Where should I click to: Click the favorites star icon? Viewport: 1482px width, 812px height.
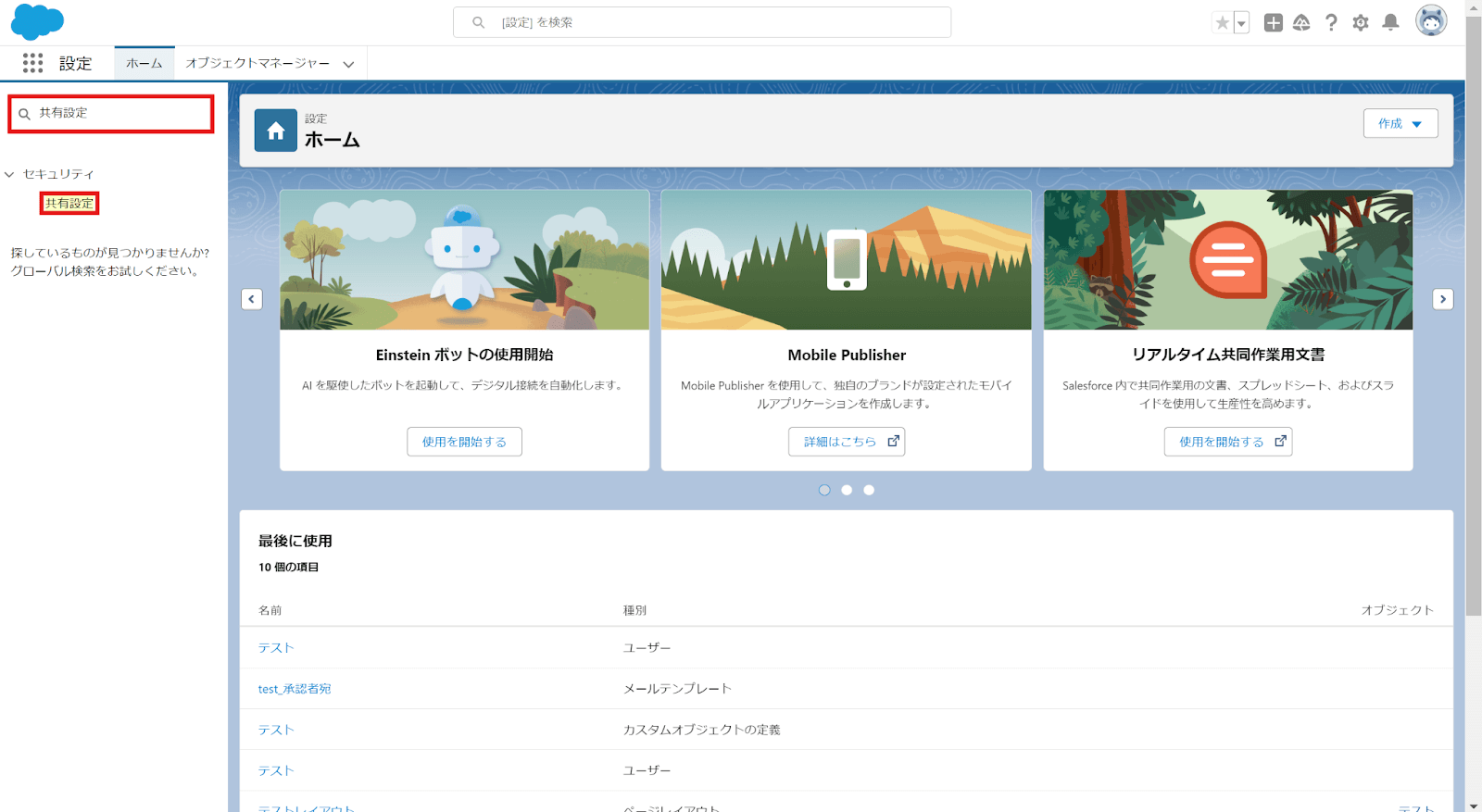[1223, 23]
